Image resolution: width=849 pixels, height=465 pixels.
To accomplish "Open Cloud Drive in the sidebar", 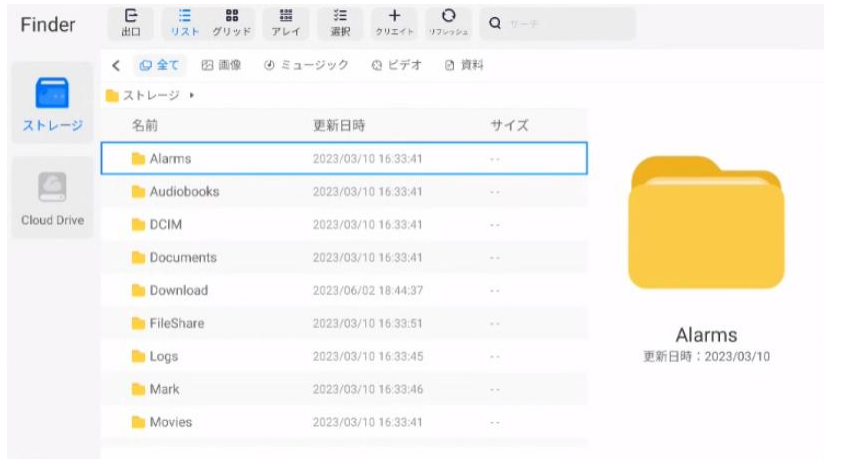I will tap(53, 198).
